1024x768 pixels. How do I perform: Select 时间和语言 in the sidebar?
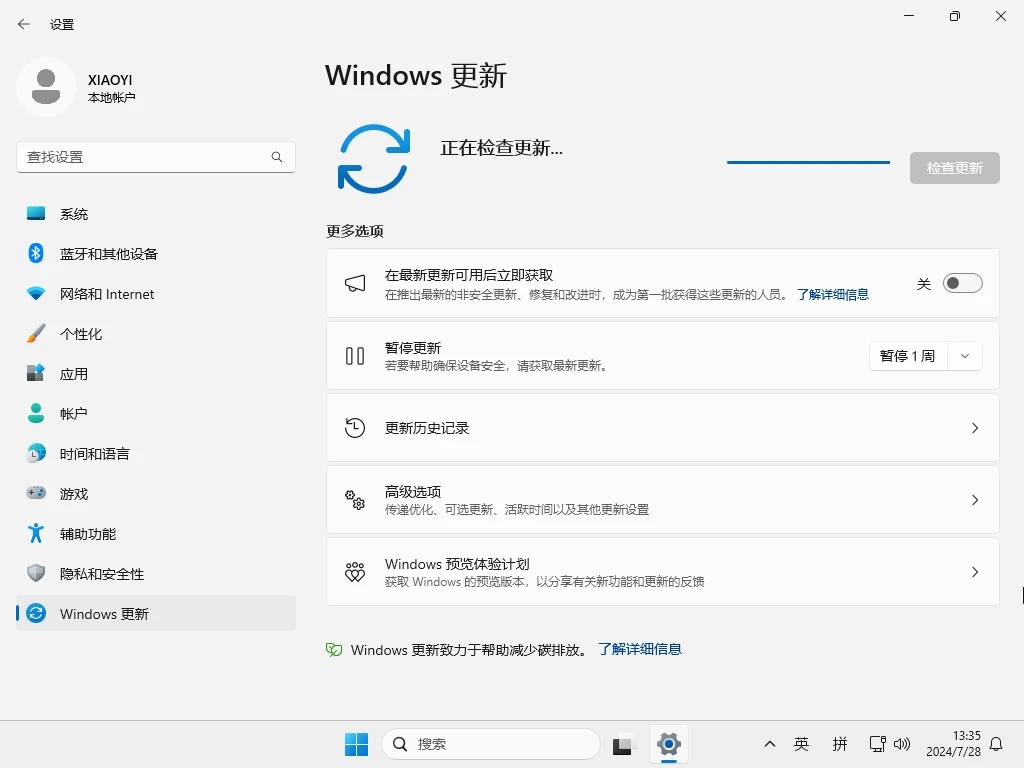(x=156, y=453)
